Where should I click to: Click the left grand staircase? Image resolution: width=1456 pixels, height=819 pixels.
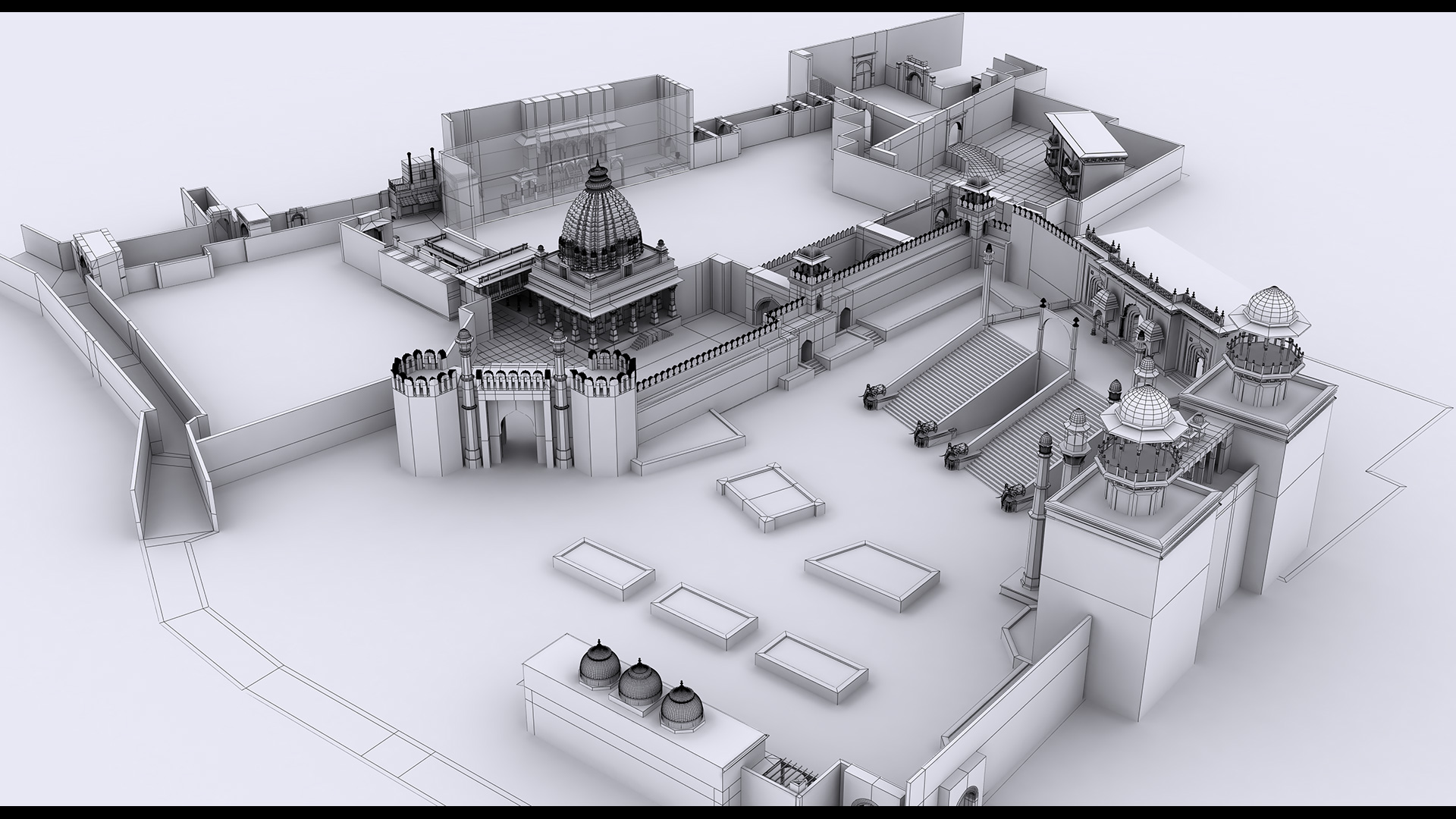coord(957,375)
